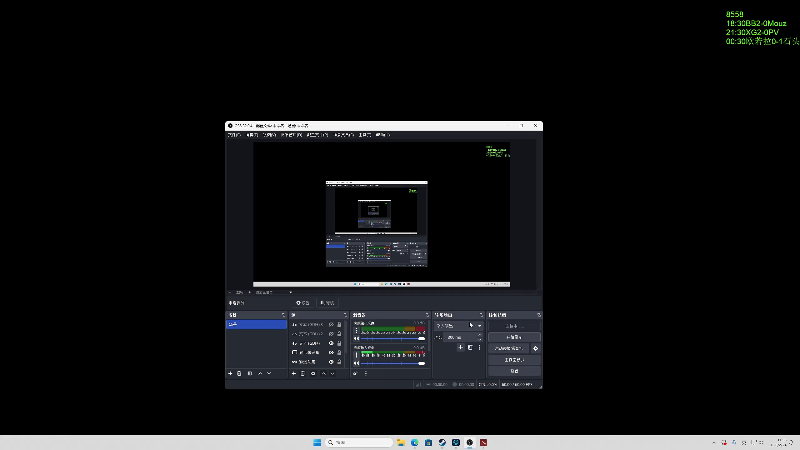Click the network status icon in OBS status bar
Screen dimensions: 800x450
point(418,384)
